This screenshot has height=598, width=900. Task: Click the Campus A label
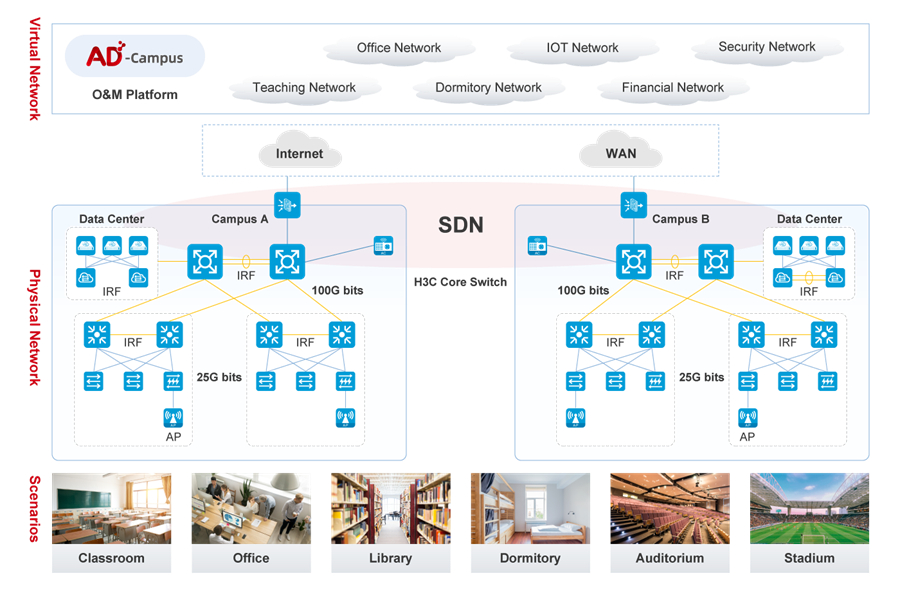(x=240, y=219)
